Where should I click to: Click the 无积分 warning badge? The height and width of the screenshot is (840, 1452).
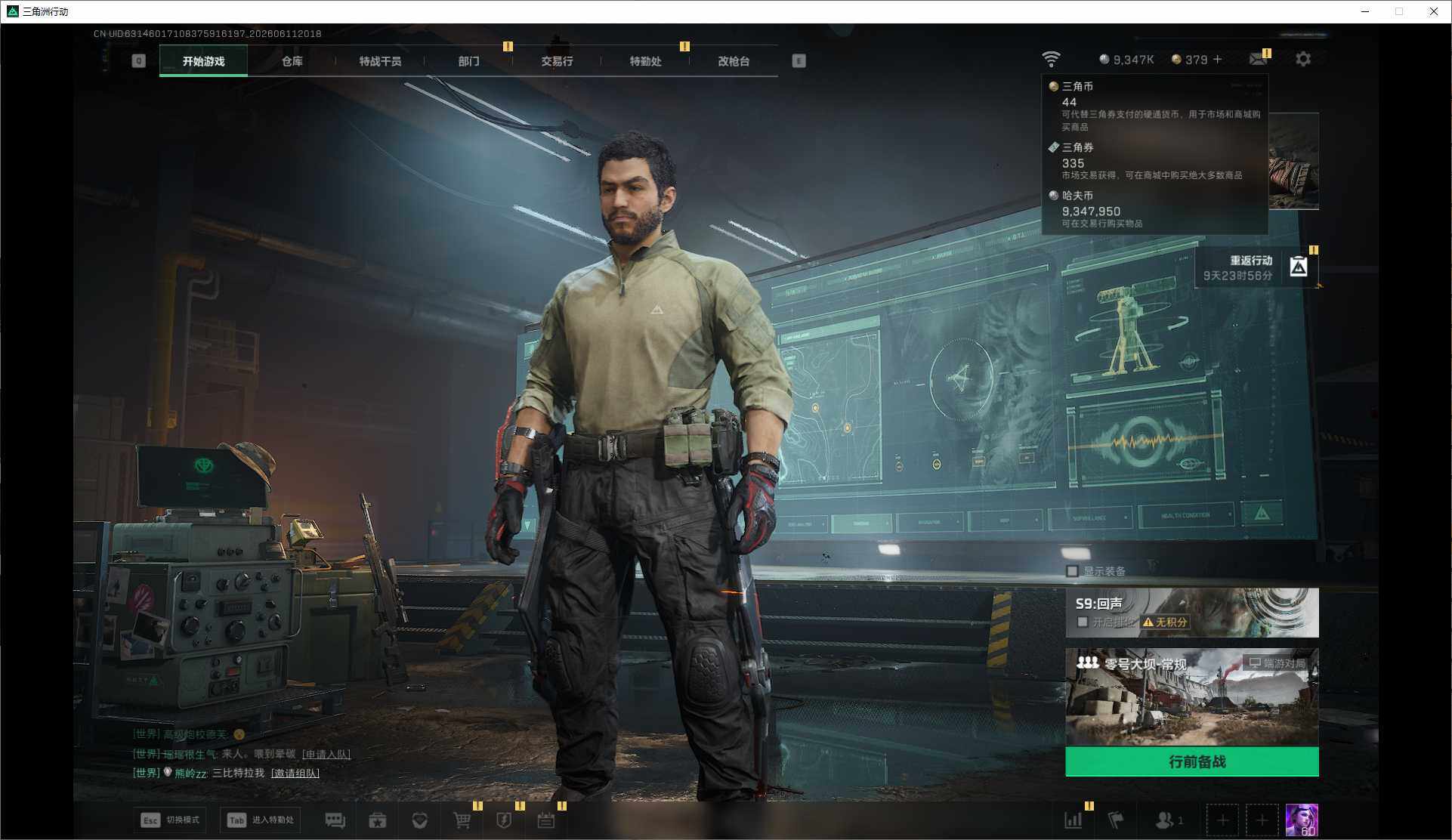(1165, 622)
